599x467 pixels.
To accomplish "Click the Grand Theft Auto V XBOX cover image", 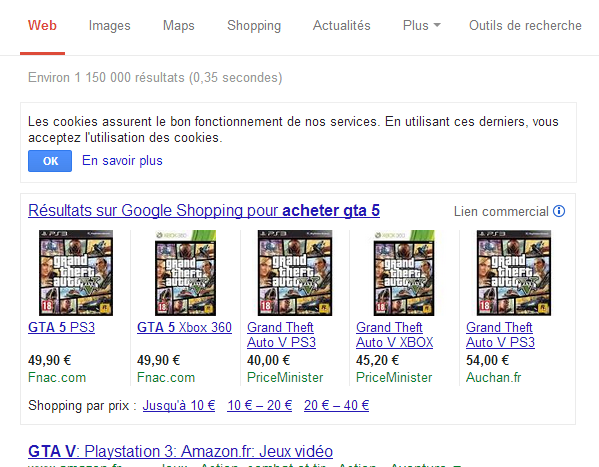I will tap(404, 273).
